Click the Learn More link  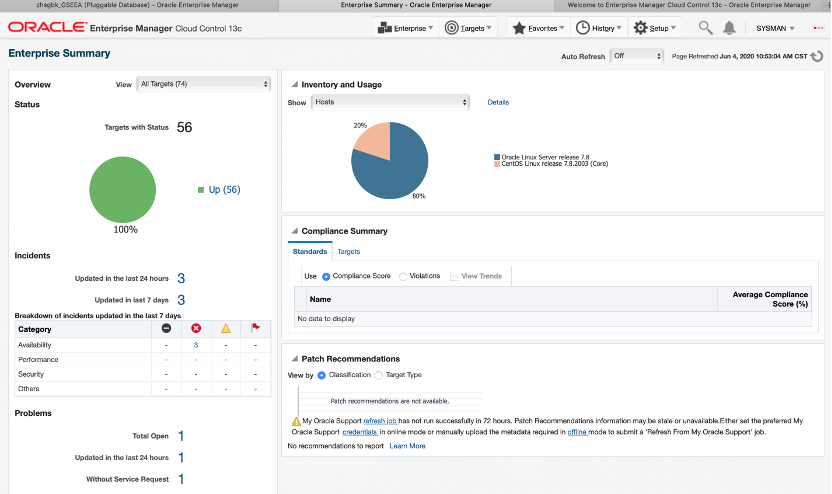coord(408,446)
